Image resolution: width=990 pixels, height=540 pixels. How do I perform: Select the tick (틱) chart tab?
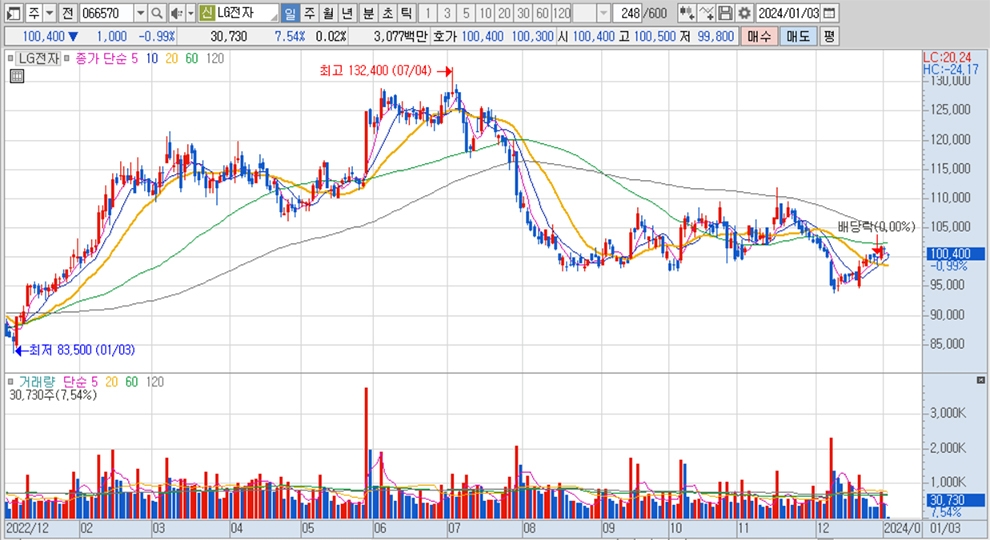coord(405,13)
